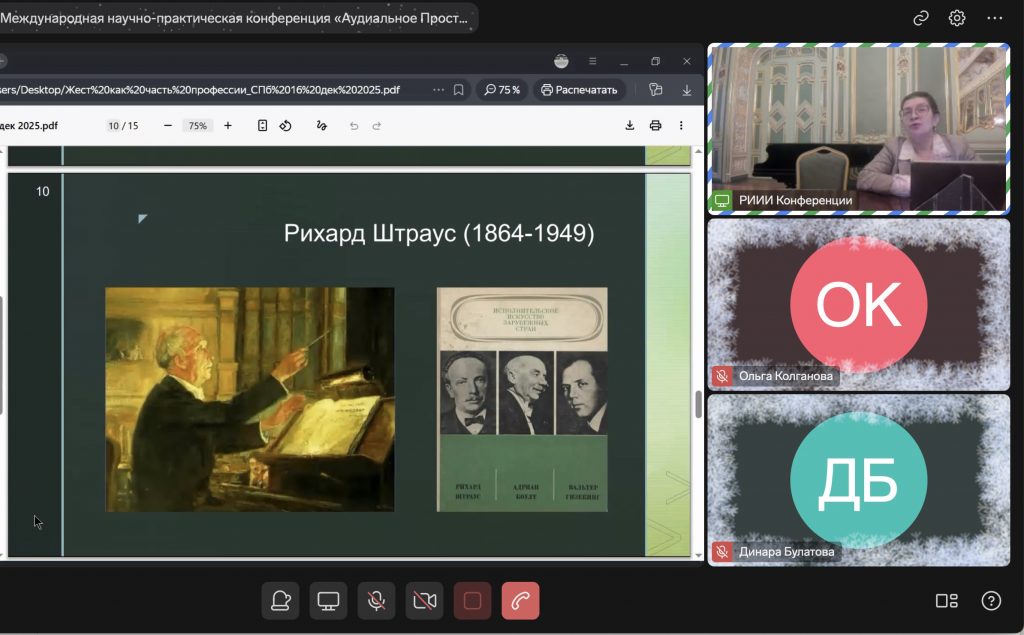The width and height of the screenshot is (1024, 635).
Task: Select the PDF draw annotation tool
Action: point(321,126)
